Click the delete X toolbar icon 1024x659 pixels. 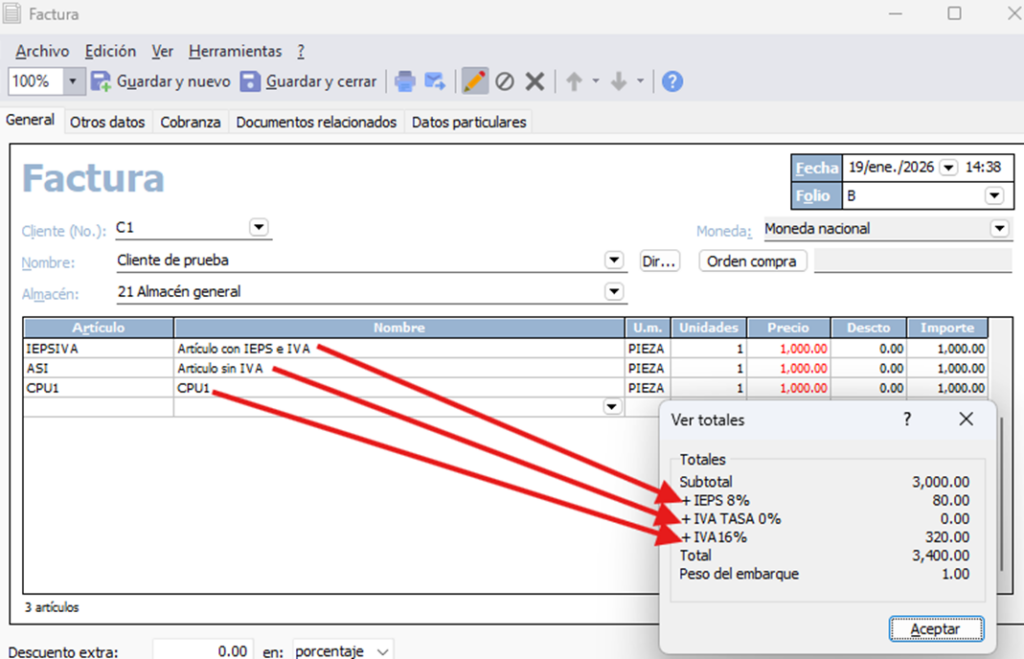click(x=535, y=81)
